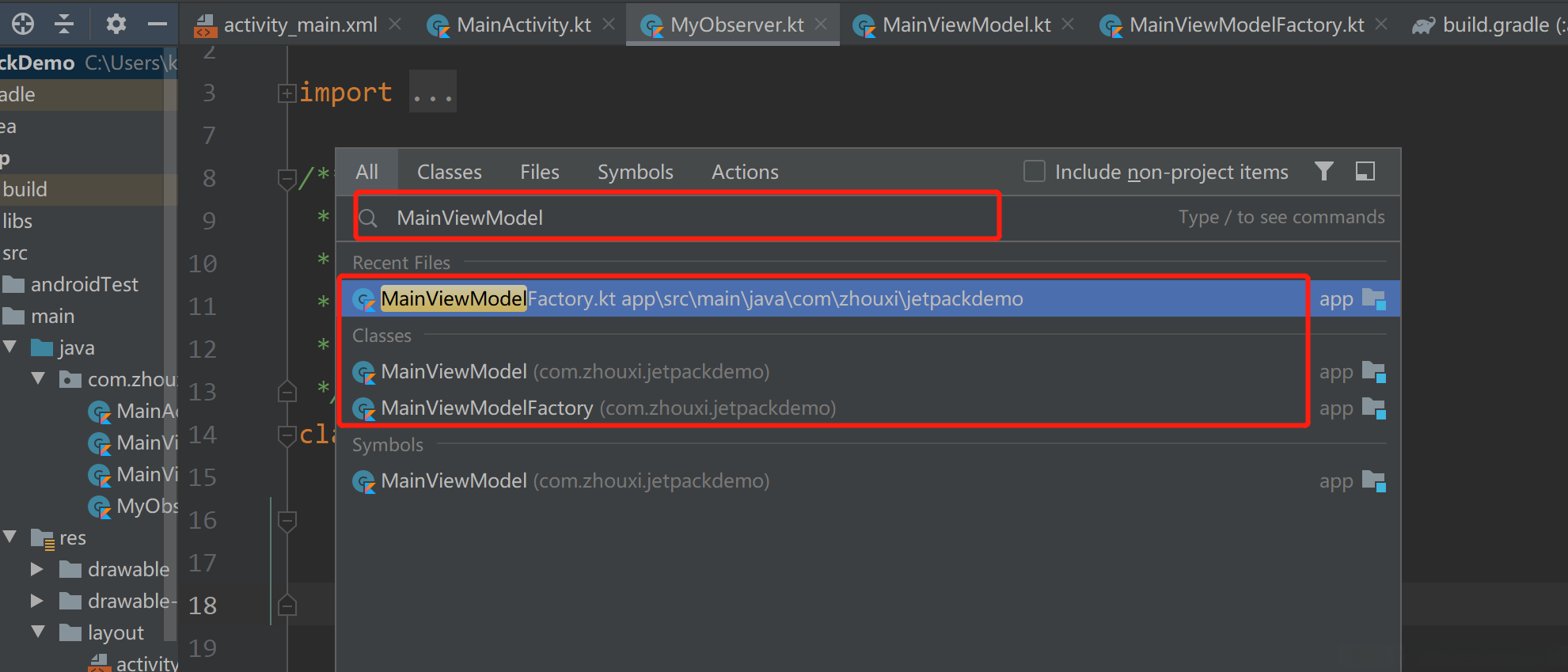The height and width of the screenshot is (672, 1568).
Task: Select the Actions search tab
Action: click(745, 172)
